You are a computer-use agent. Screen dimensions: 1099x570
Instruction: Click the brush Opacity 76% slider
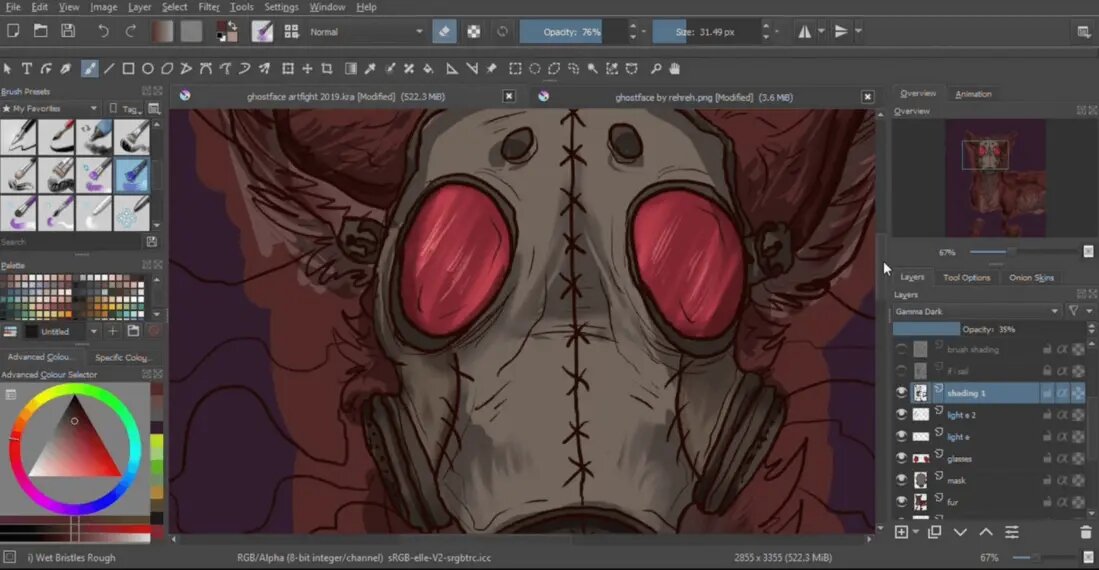click(572, 32)
